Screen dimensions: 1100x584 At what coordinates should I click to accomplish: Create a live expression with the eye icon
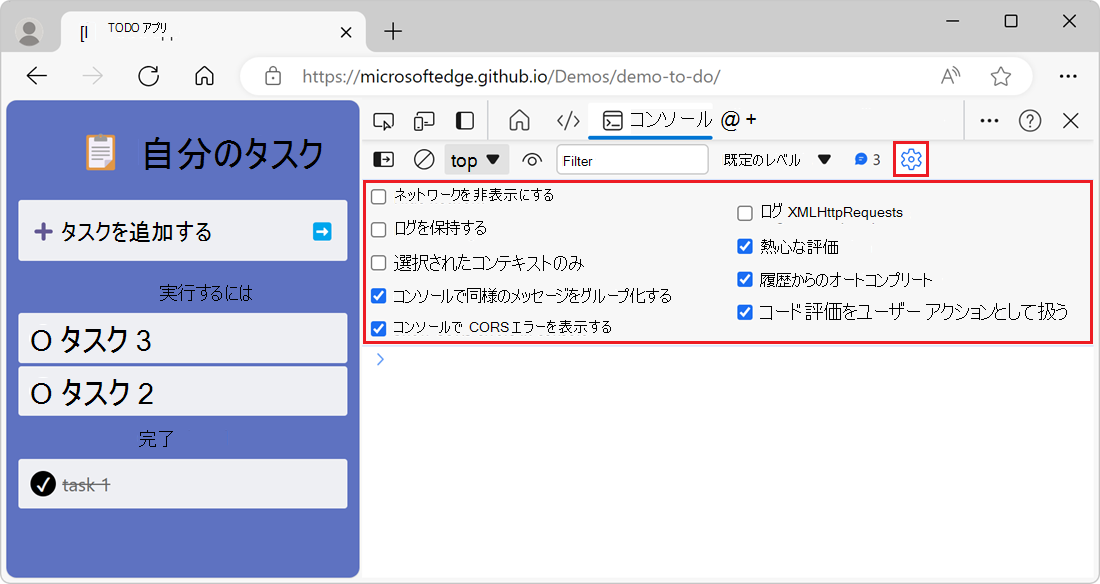click(532, 159)
